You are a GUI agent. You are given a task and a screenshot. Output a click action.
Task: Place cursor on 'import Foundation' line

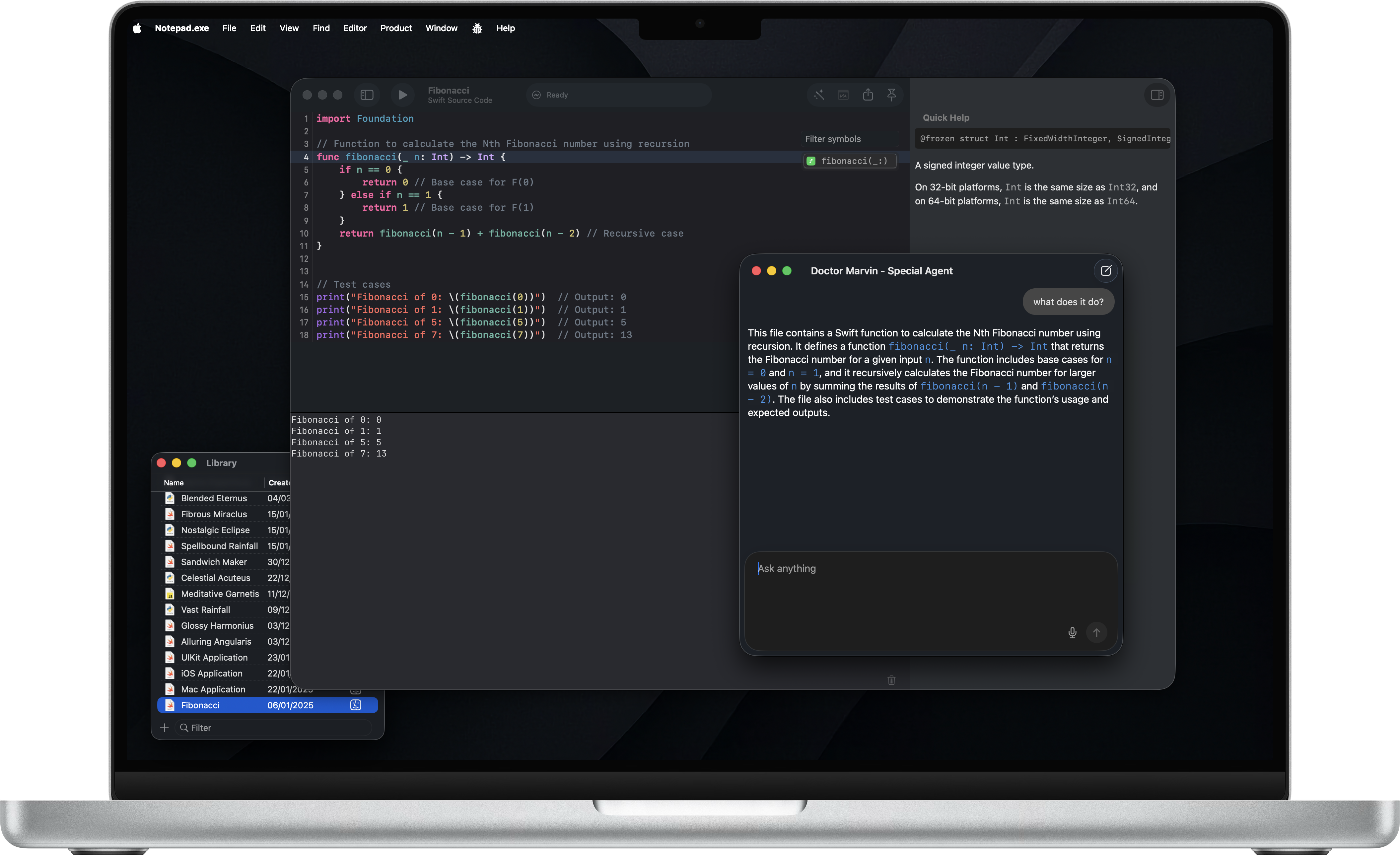click(x=365, y=118)
